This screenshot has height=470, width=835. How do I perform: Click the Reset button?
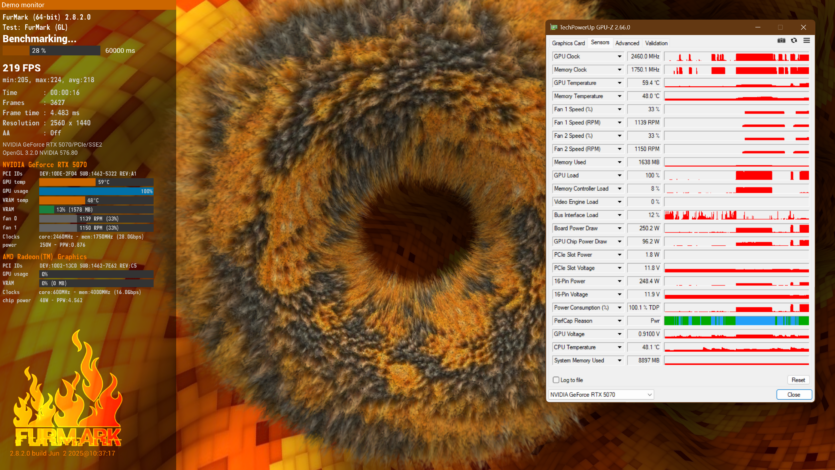(798, 380)
